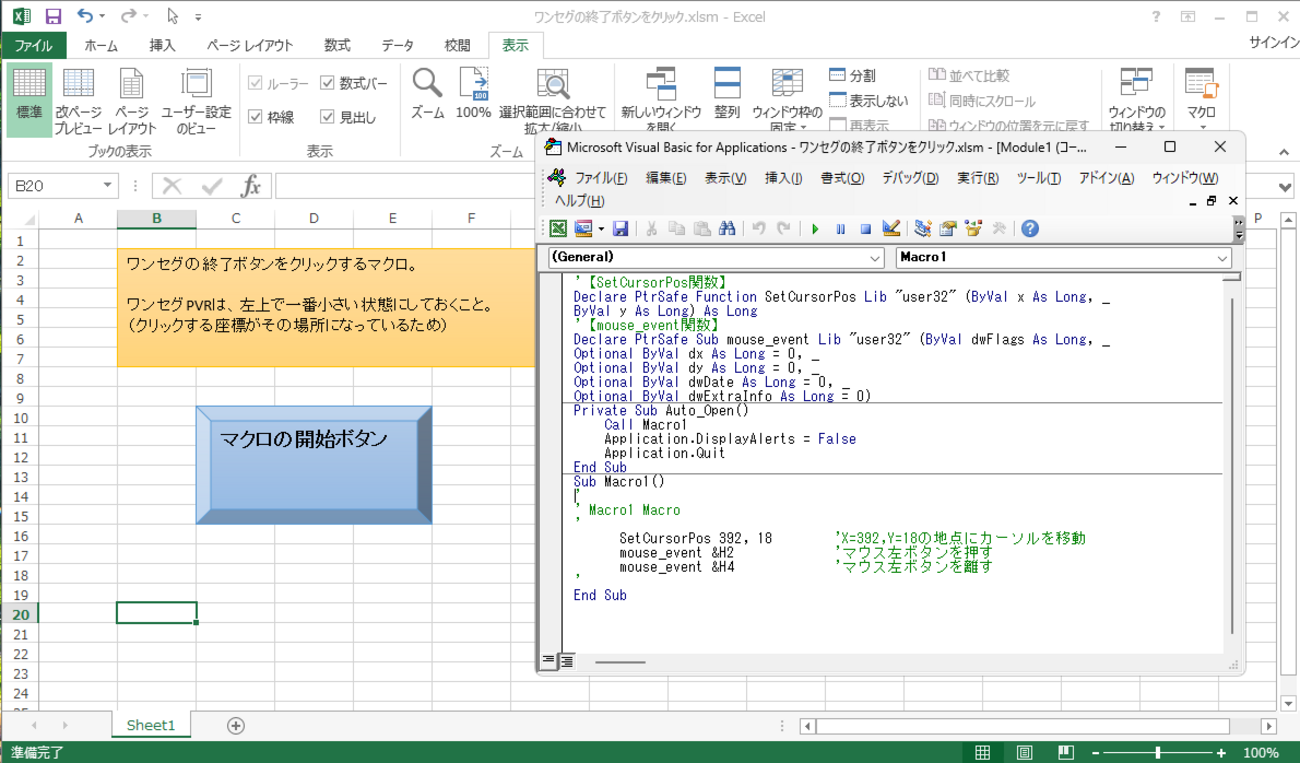
Task: Click the ズーム magnifier icon in ribbon
Action: (428, 84)
